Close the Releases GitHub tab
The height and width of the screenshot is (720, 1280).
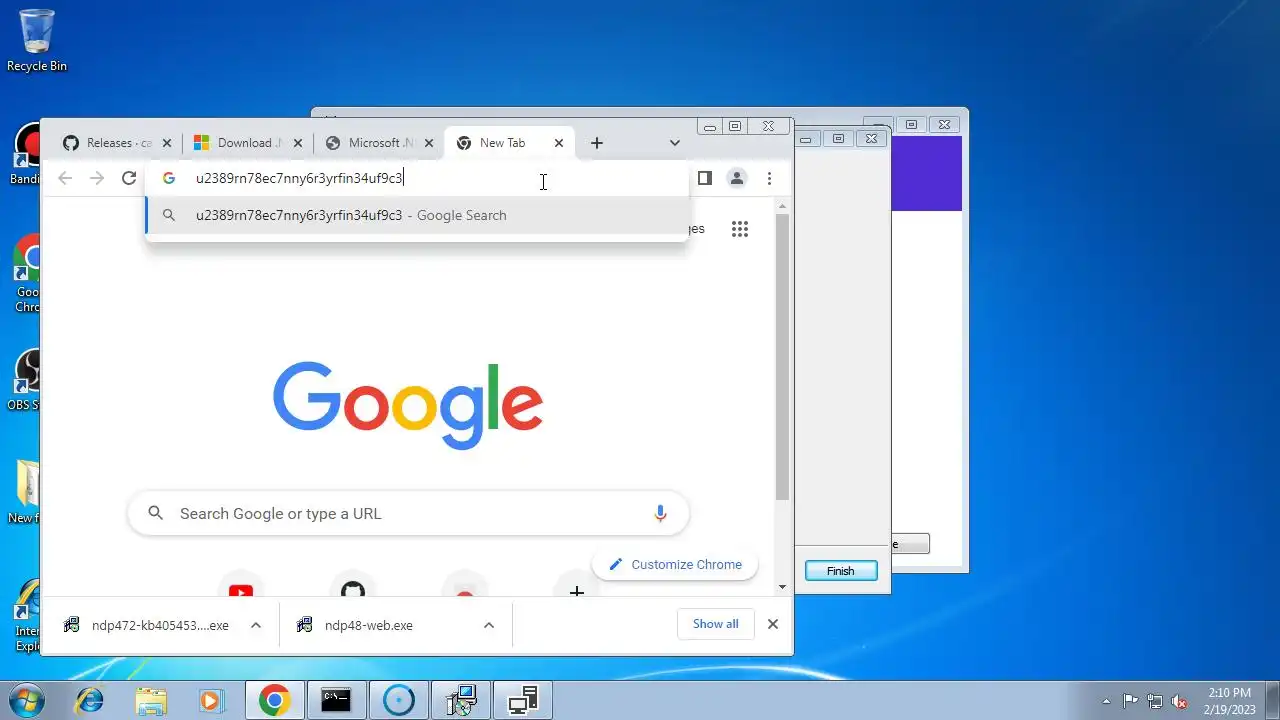167,143
